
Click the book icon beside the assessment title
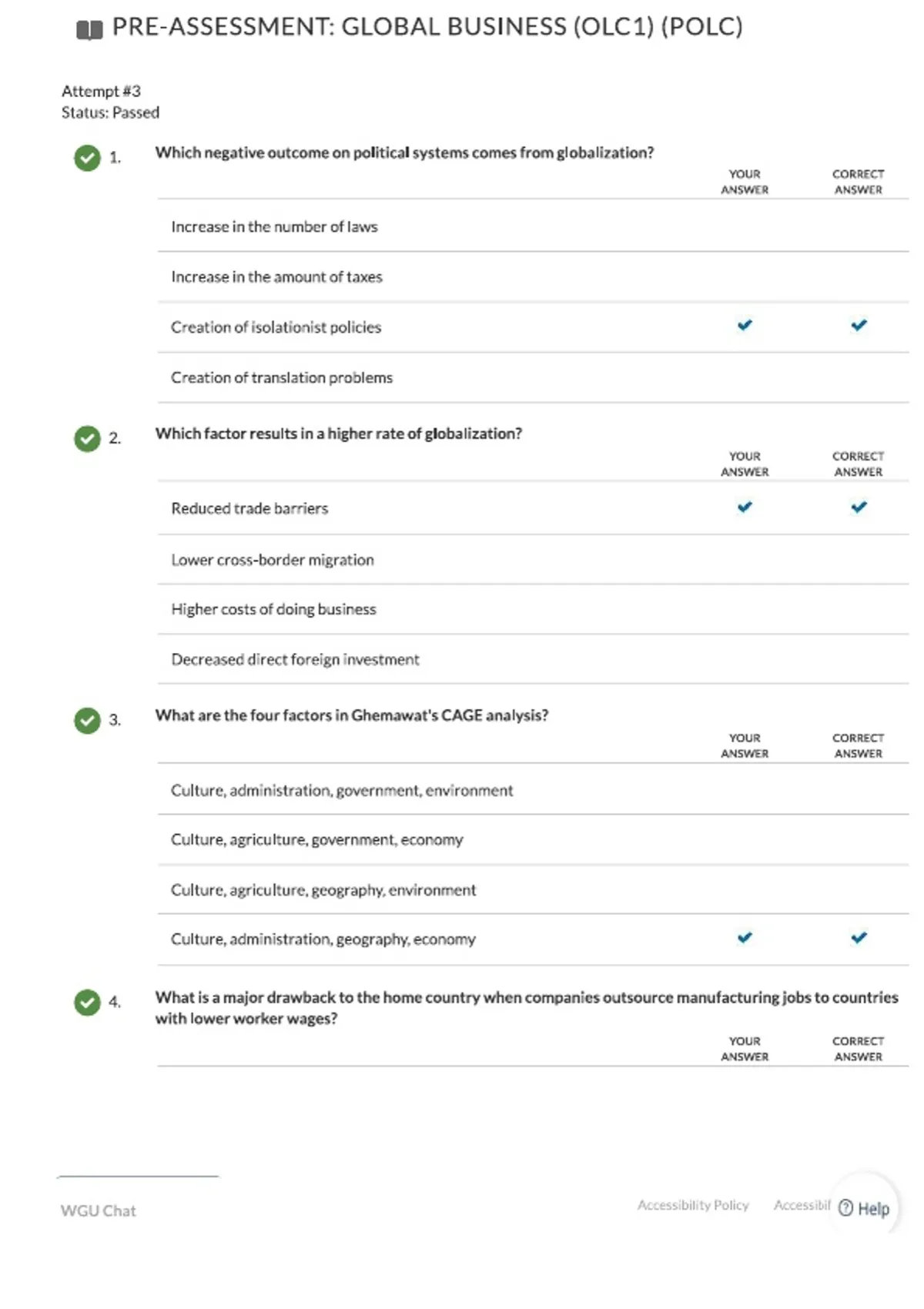click(89, 30)
